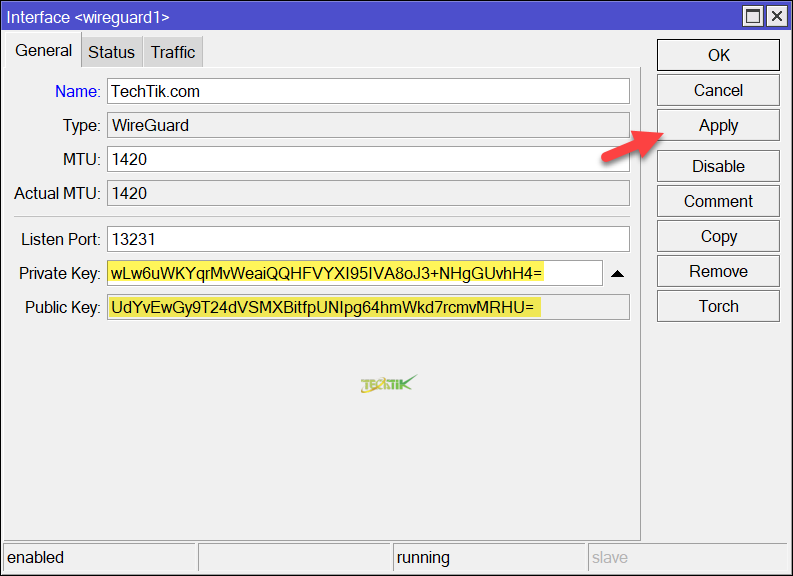
Task: Collapse the Private Key arrow
Action: pyautogui.click(x=617, y=274)
